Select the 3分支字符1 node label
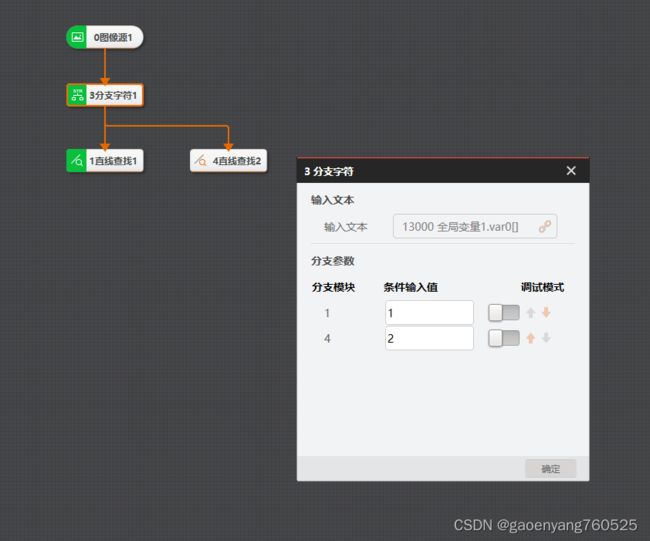 click(113, 95)
